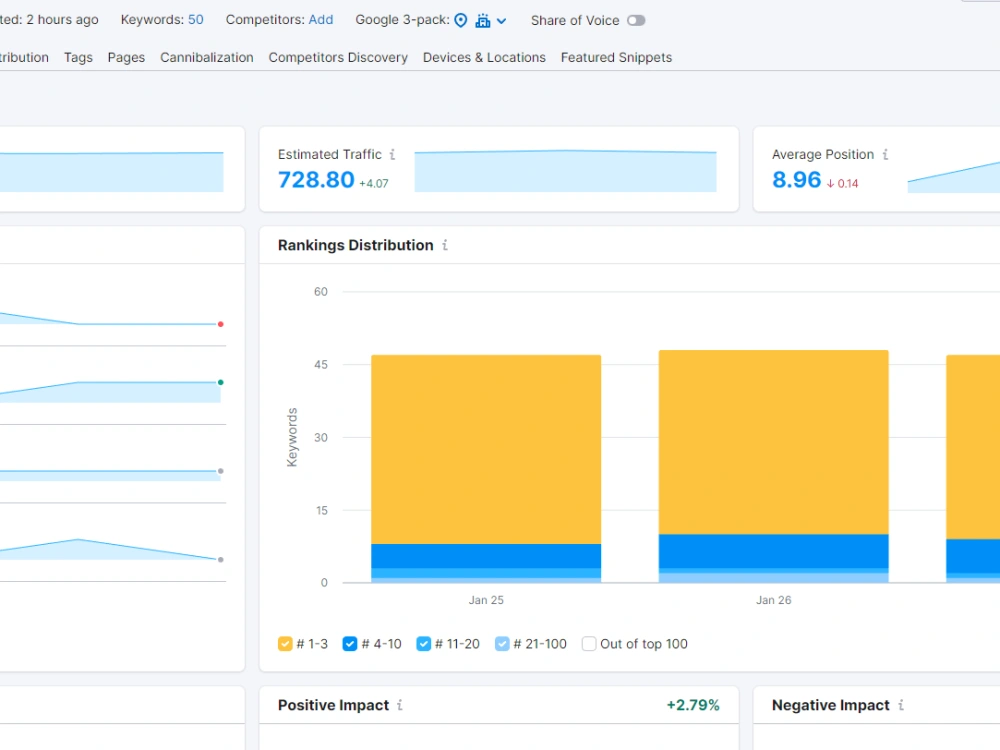The height and width of the screenshot is (750, 1000).
Task: Click the Estimated Traffic value 728.80
Action: [x=316, y=180]
